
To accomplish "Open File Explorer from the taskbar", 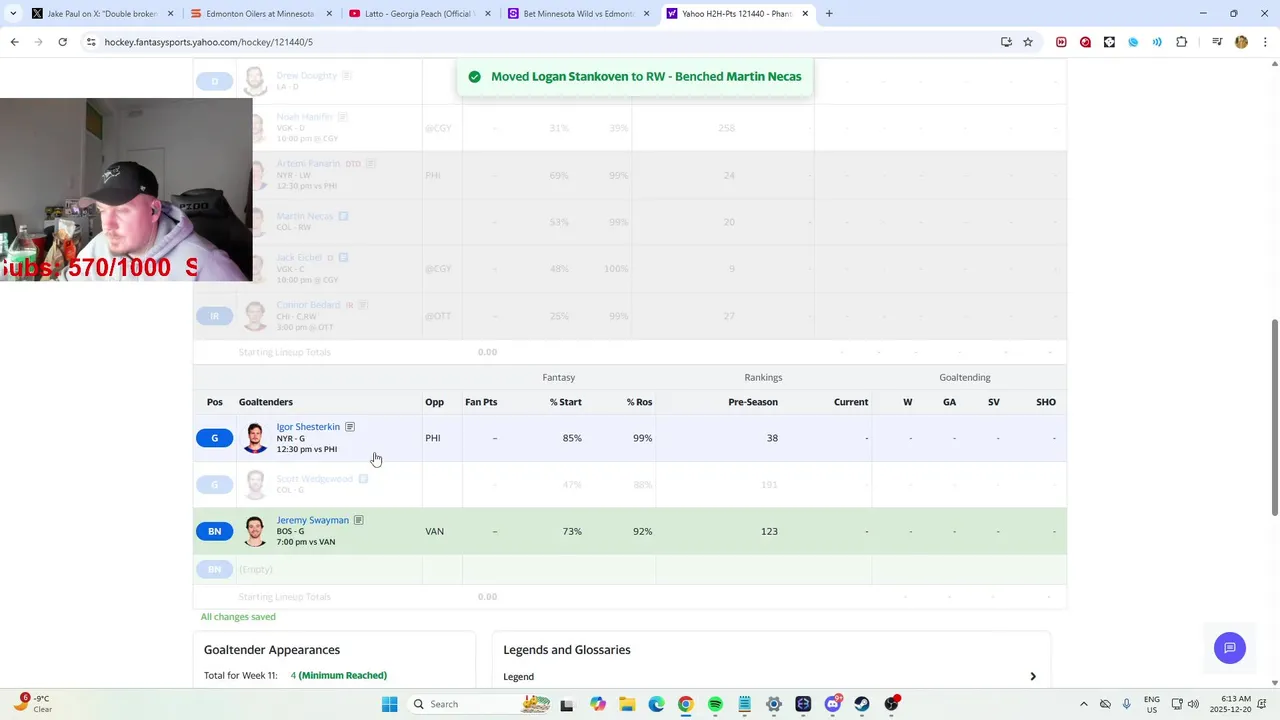I will (x=627, y=704).
